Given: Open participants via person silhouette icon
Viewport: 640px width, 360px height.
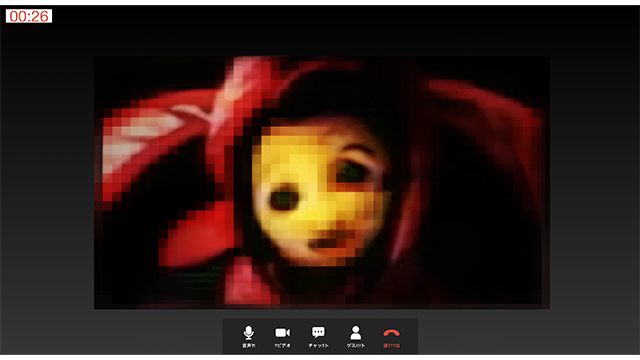Looking at the screenshot, I should click(x=356, y=333).
